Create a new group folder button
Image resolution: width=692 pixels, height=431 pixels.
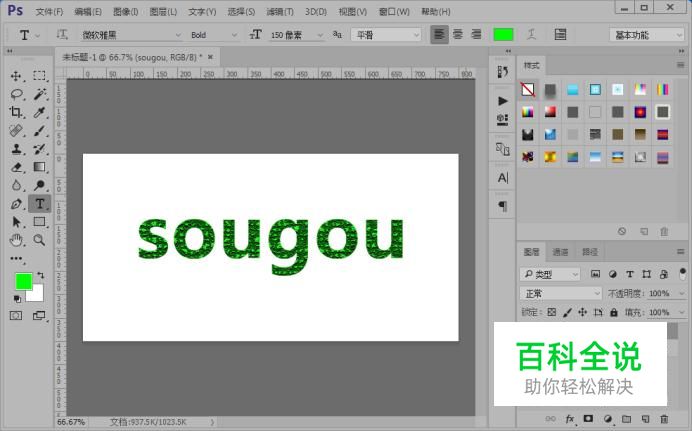[626, 419]
